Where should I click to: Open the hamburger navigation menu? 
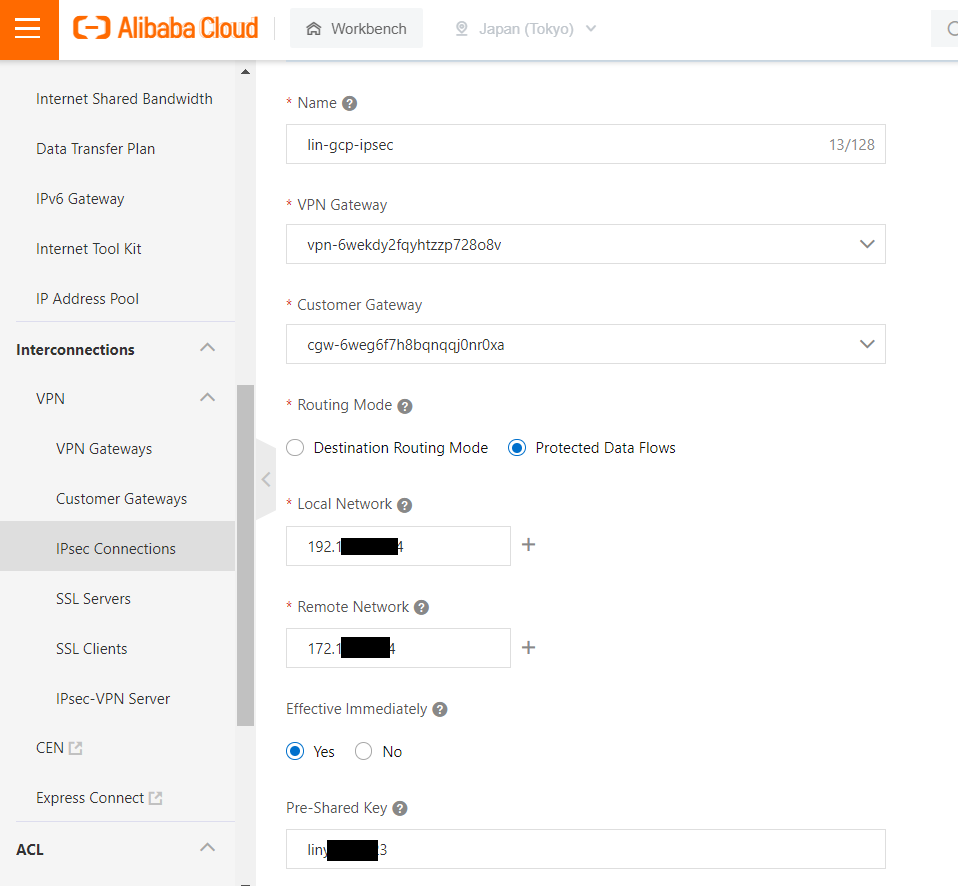tap(28, 29)
